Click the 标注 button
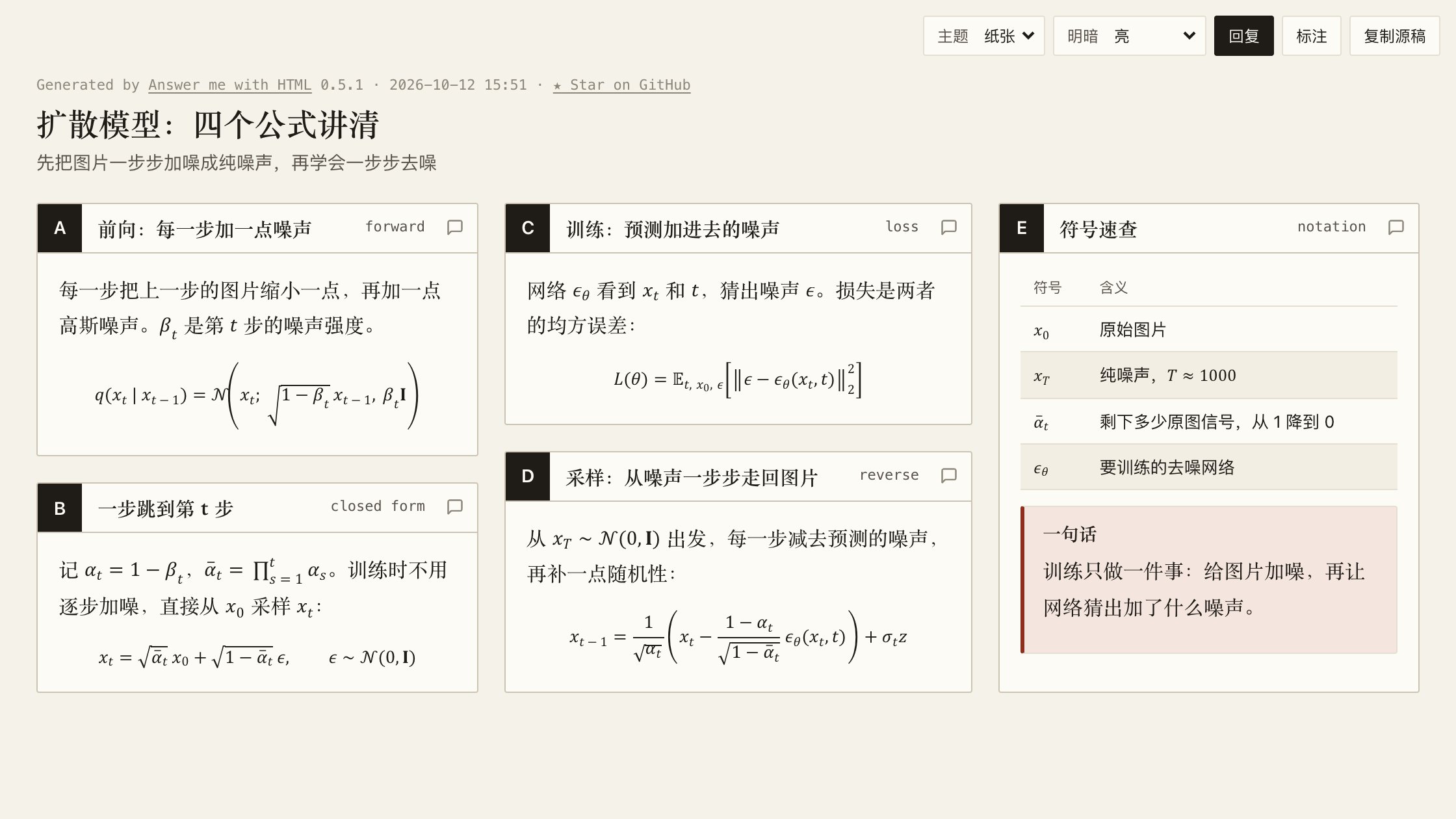This screenshot has width=1456, height=819. click(1312, 36)
